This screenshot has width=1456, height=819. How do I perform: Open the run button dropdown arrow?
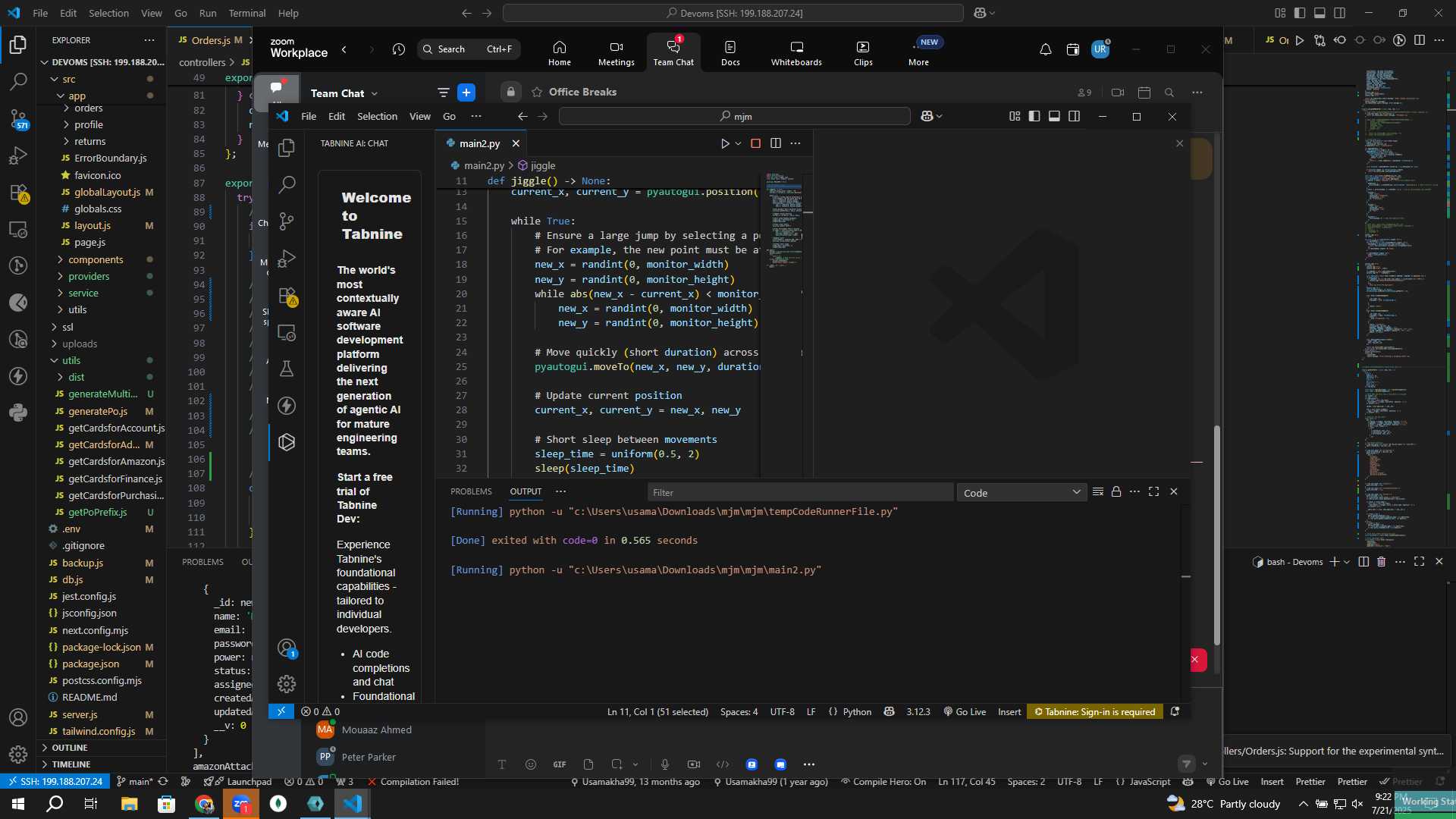tap(738, 143)
